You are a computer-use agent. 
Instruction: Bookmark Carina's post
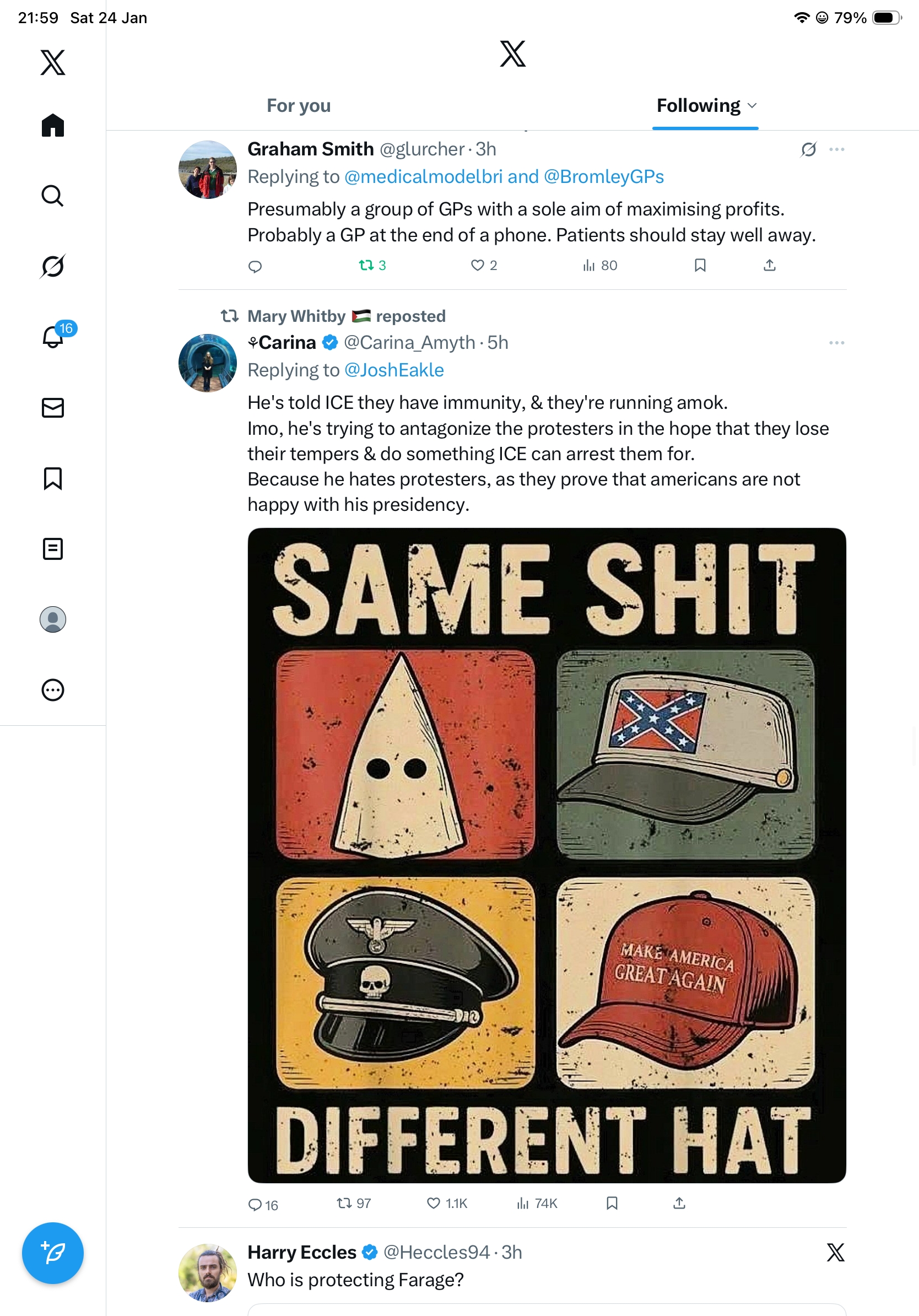tap(612, 1203)
